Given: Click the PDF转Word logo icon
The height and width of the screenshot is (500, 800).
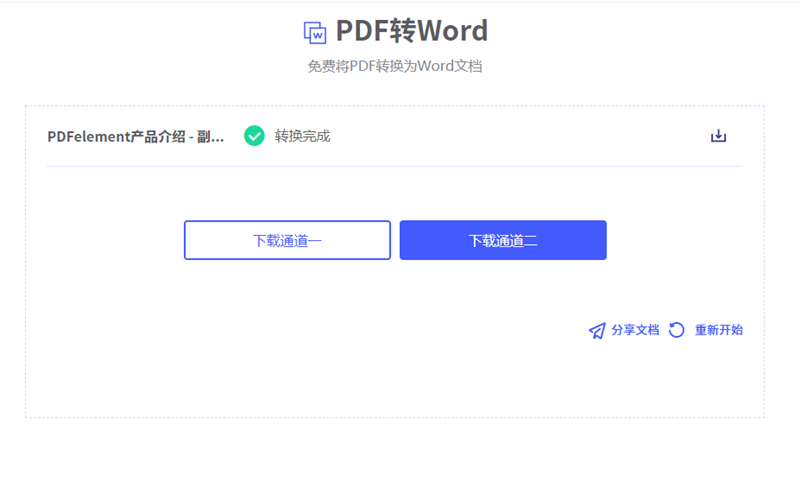Looking at the screenshot, I should click(315, 33).
